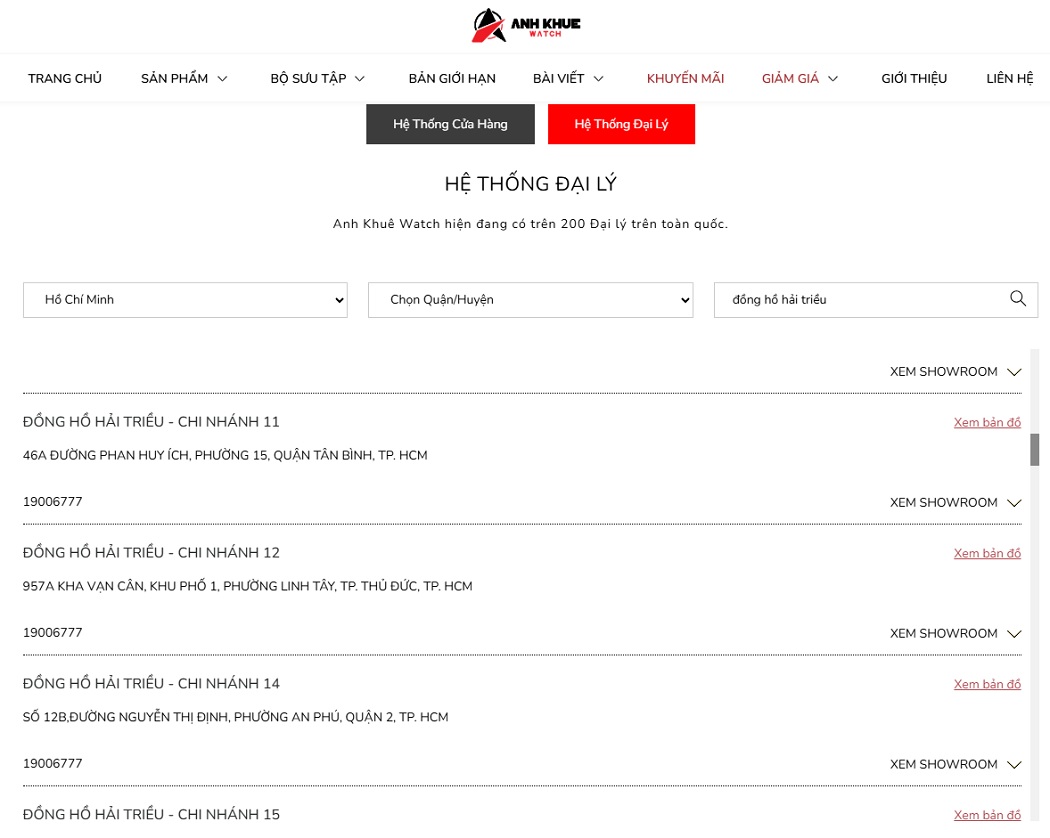Expand the Bài Viết chevron

pyautogui.click(x=599, y=79)
